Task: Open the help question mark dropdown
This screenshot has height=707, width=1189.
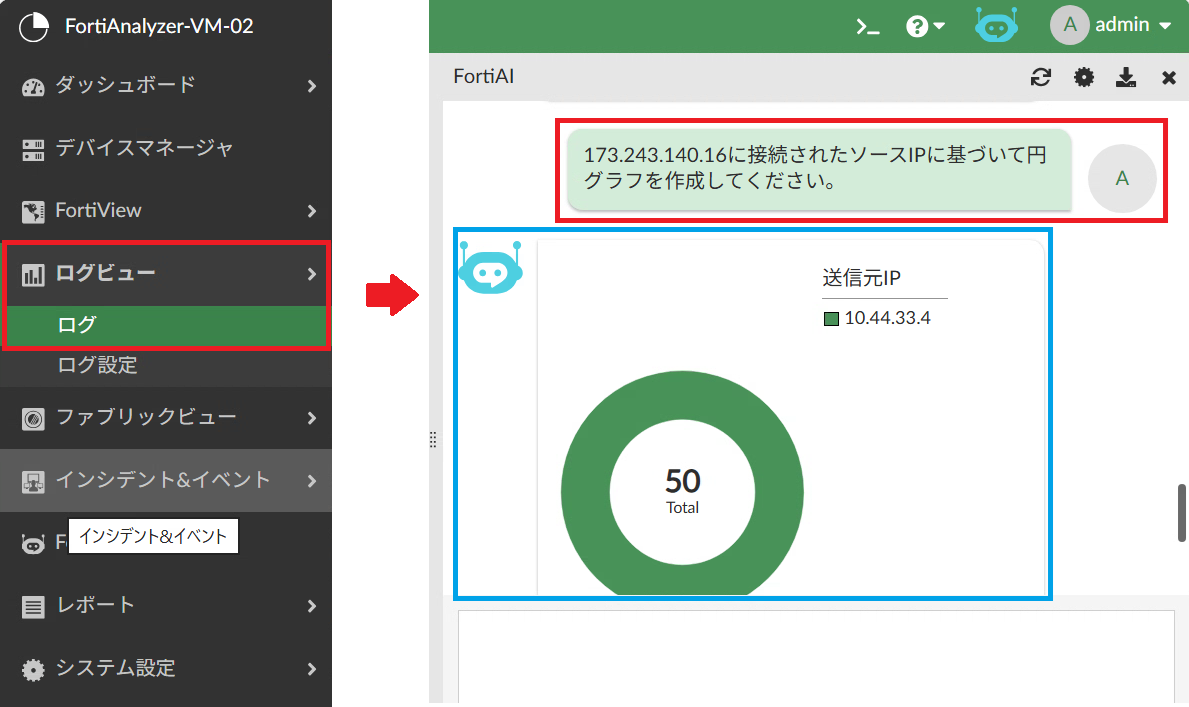Action: click(925, 27)
